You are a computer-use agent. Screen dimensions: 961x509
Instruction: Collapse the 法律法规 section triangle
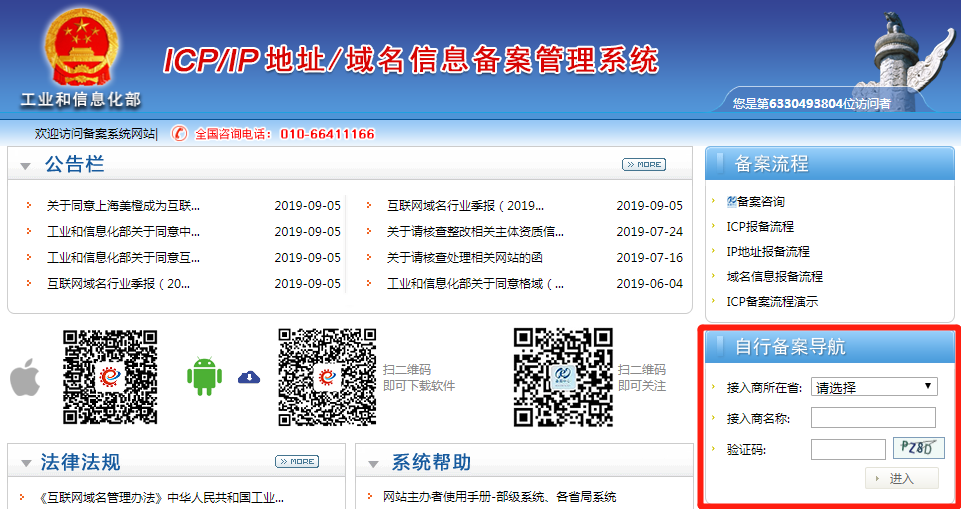[26, 463]
